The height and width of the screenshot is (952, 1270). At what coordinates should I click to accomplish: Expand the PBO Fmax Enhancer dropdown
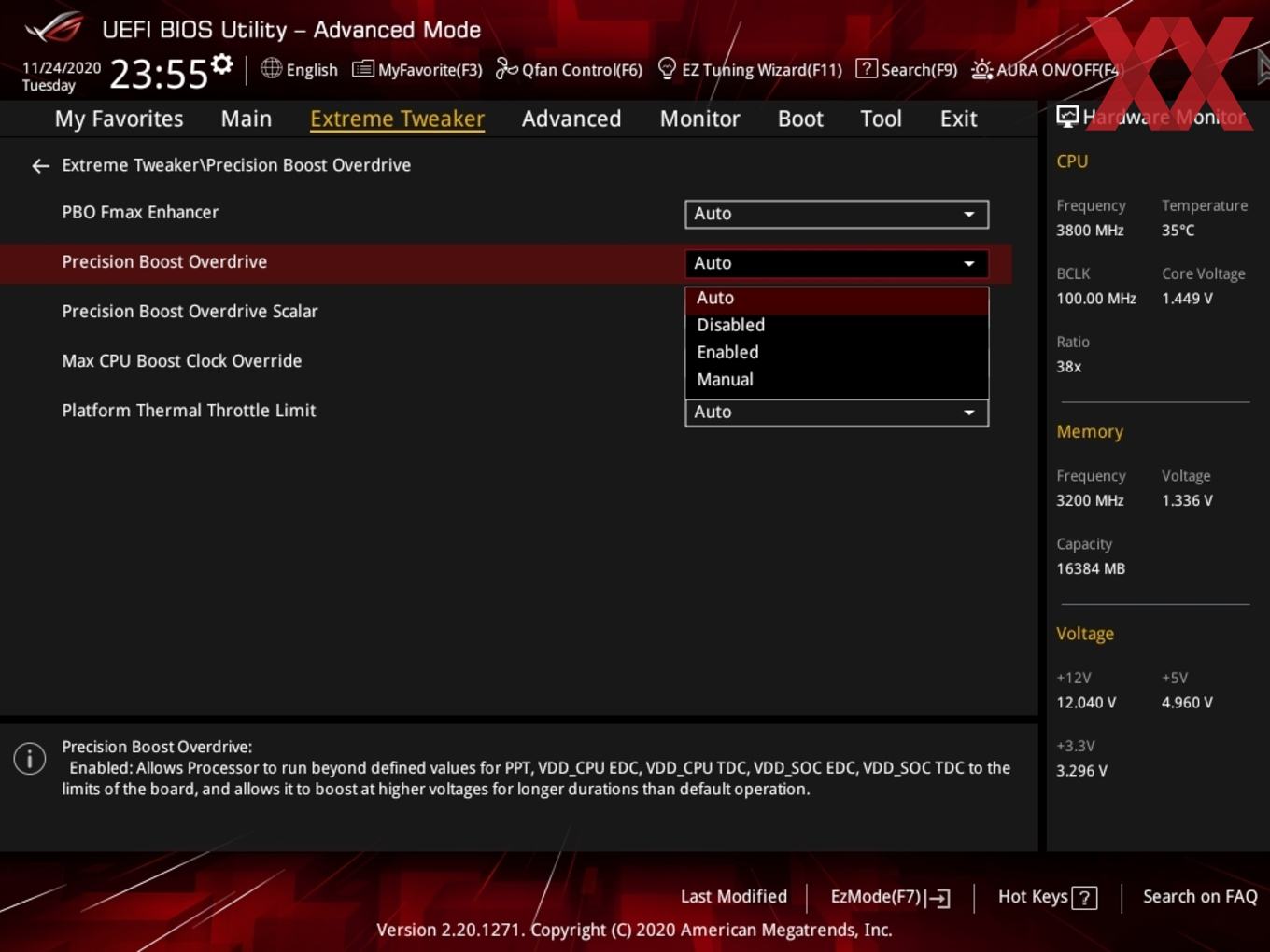tap(837, 214)
